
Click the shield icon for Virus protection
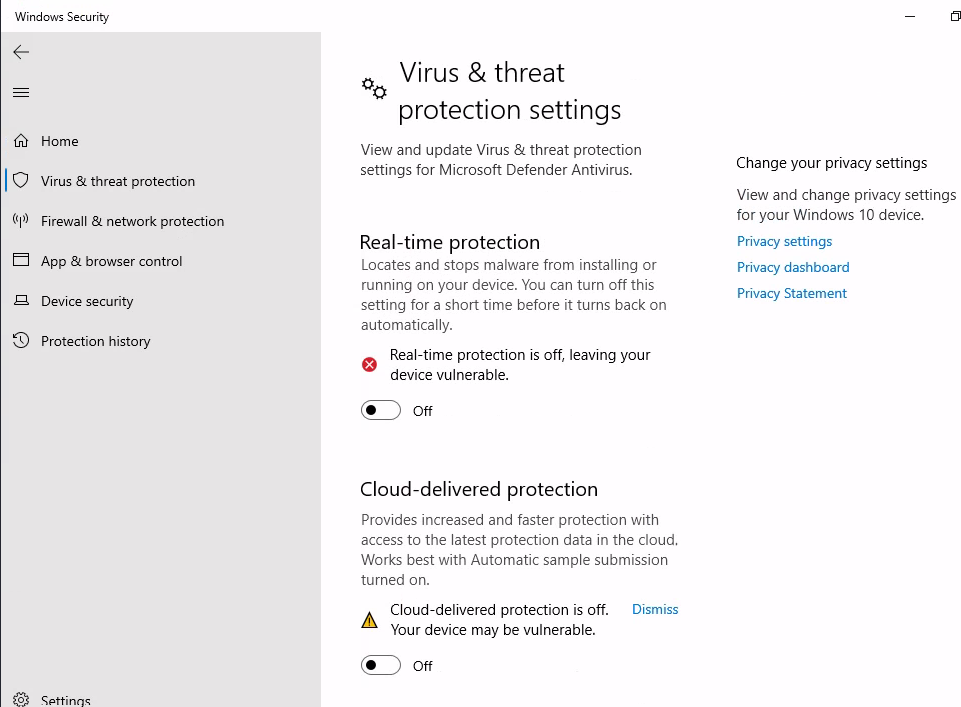tap(21, 181)
